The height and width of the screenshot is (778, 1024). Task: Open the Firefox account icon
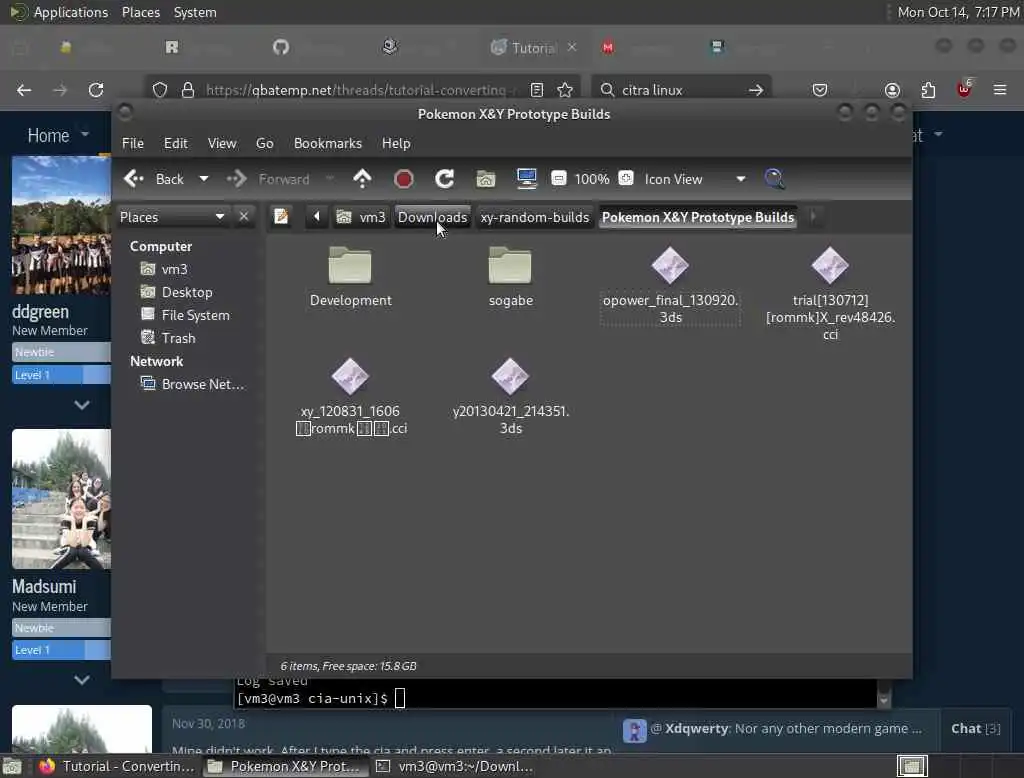(x=892, y=90)
